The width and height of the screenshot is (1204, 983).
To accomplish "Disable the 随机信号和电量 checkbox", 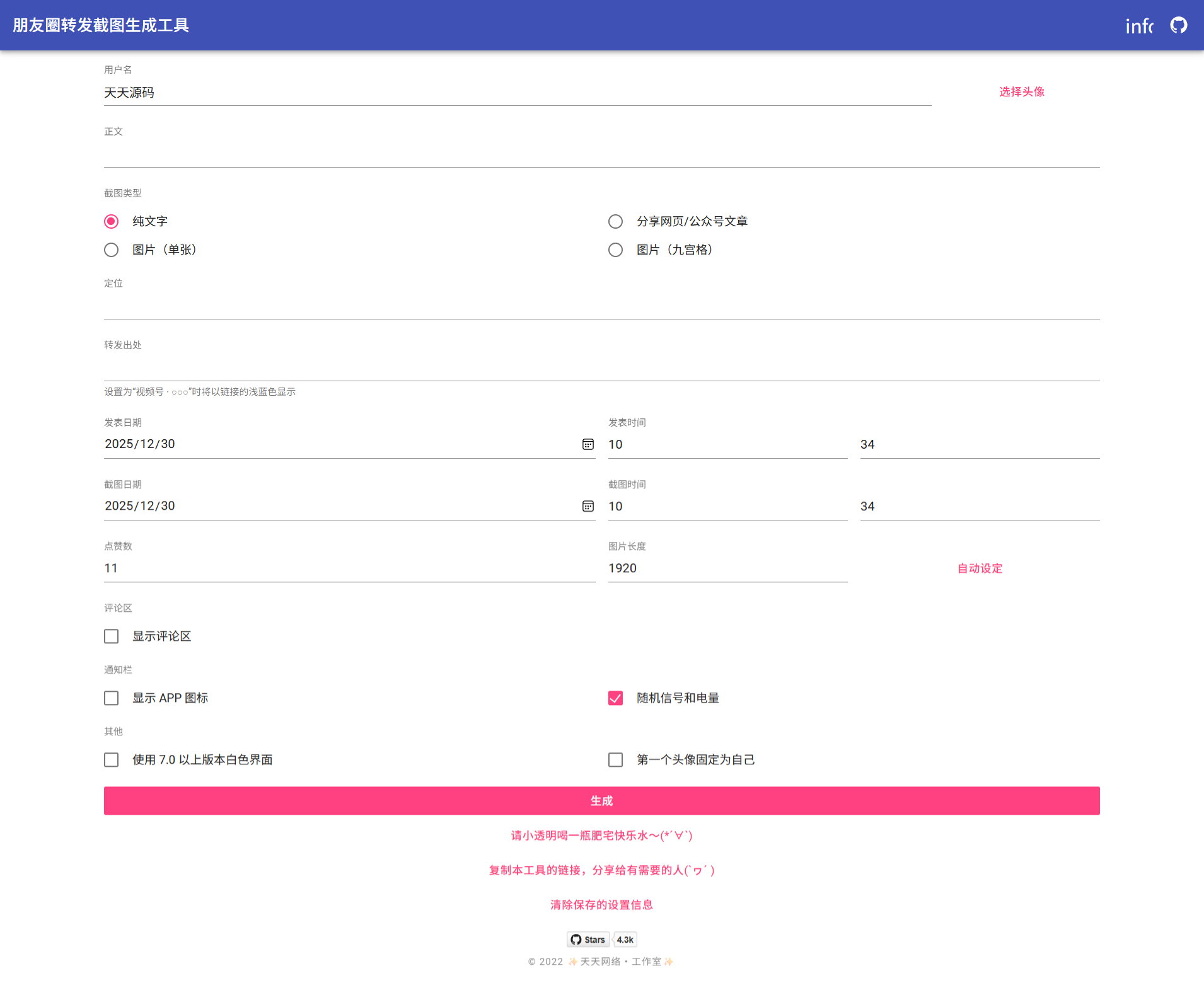I will (615, 698).
